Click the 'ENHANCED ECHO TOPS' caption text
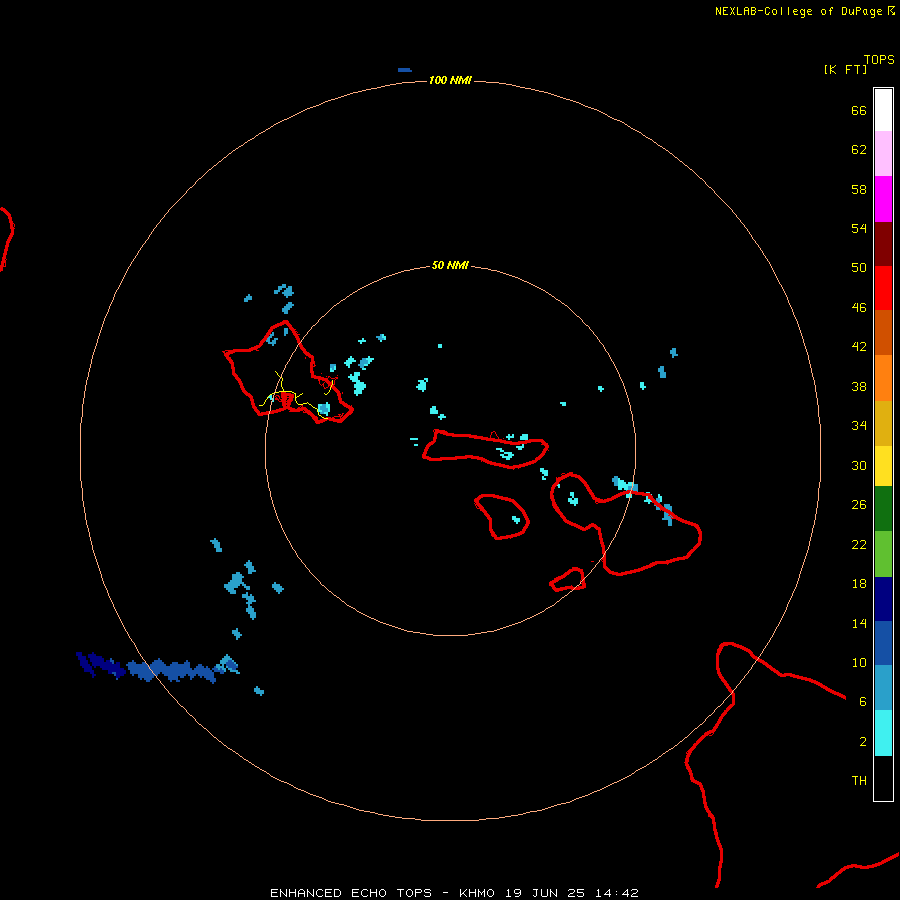Viewport: 900px width, 900px height. coord(351,893)
